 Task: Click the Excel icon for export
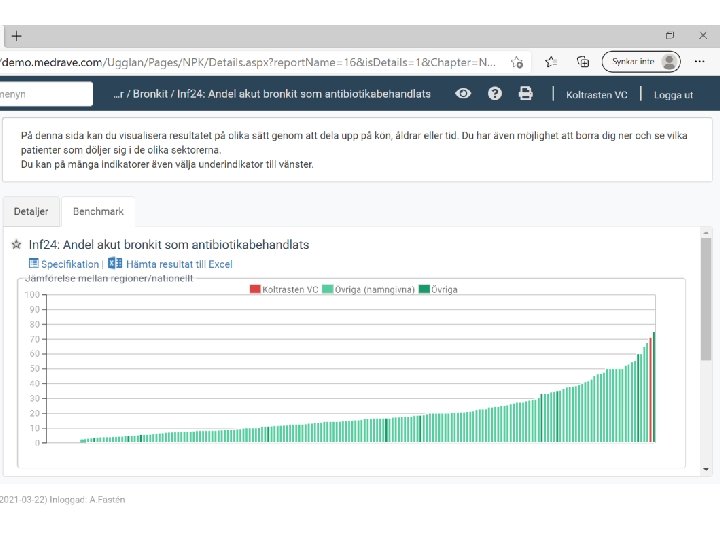115,264
